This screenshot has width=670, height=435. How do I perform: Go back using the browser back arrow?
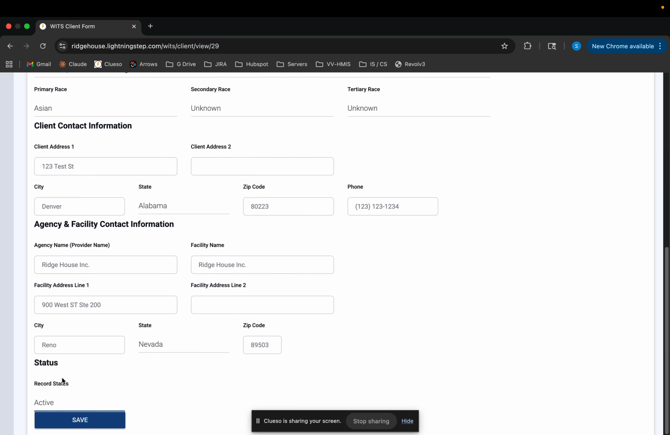click(10, 46)
